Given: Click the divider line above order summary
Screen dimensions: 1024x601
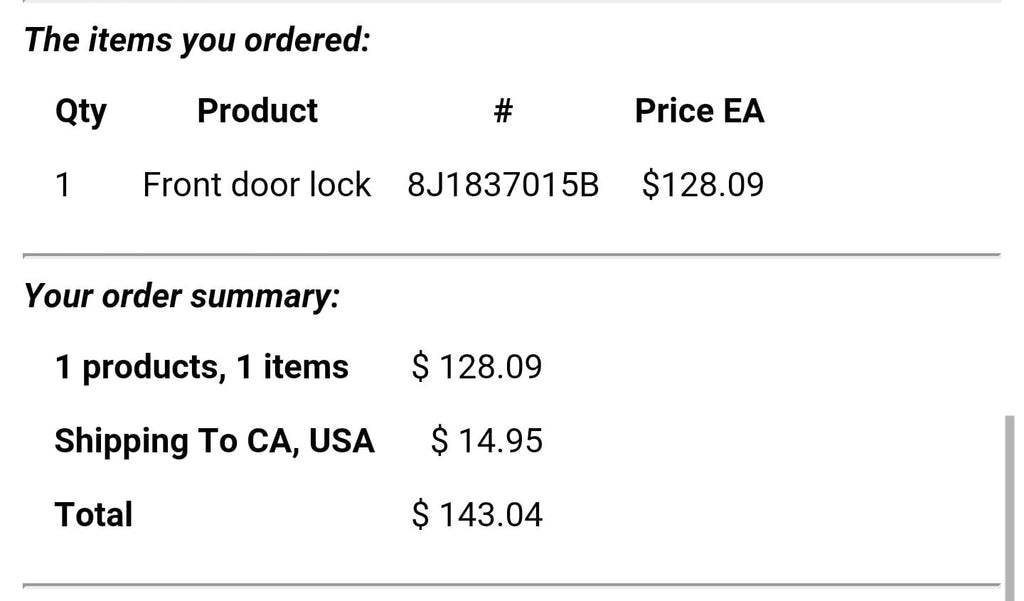Looking at the screenshot, I should click(511, 255).
